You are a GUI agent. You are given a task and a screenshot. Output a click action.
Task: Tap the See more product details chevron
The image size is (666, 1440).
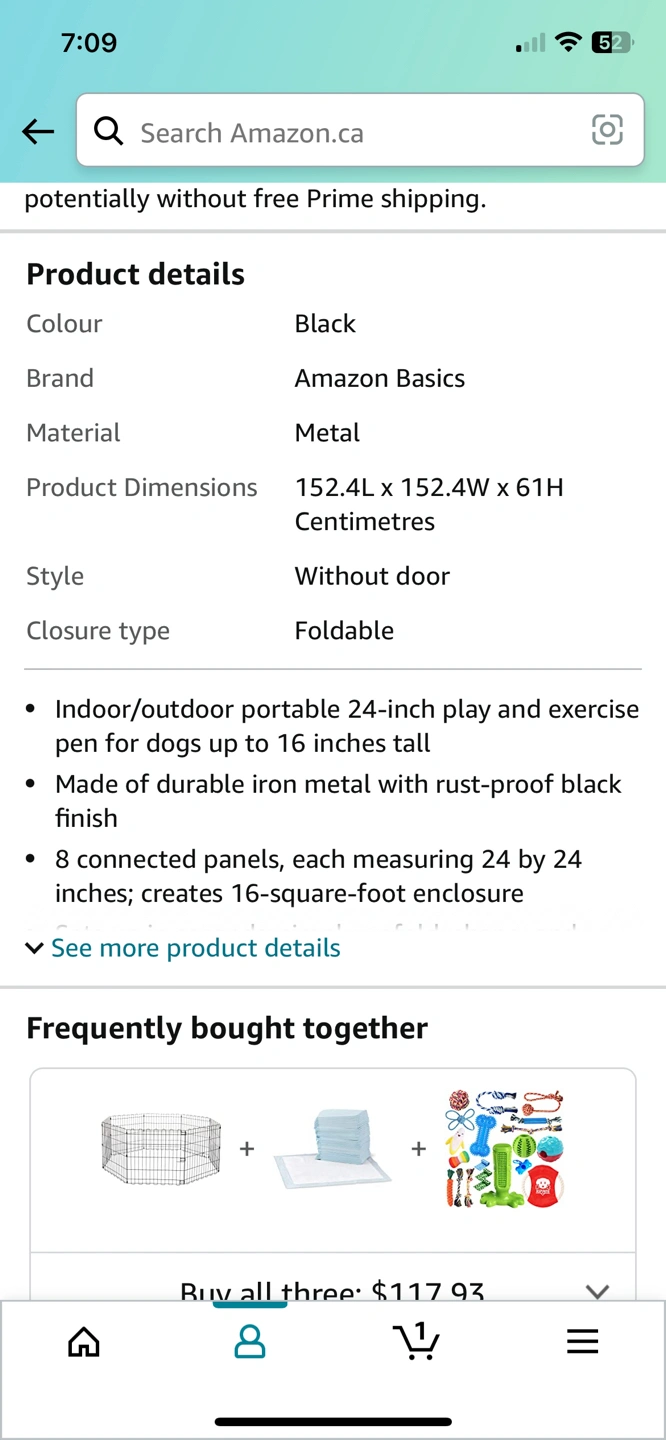tap(35, 948)
